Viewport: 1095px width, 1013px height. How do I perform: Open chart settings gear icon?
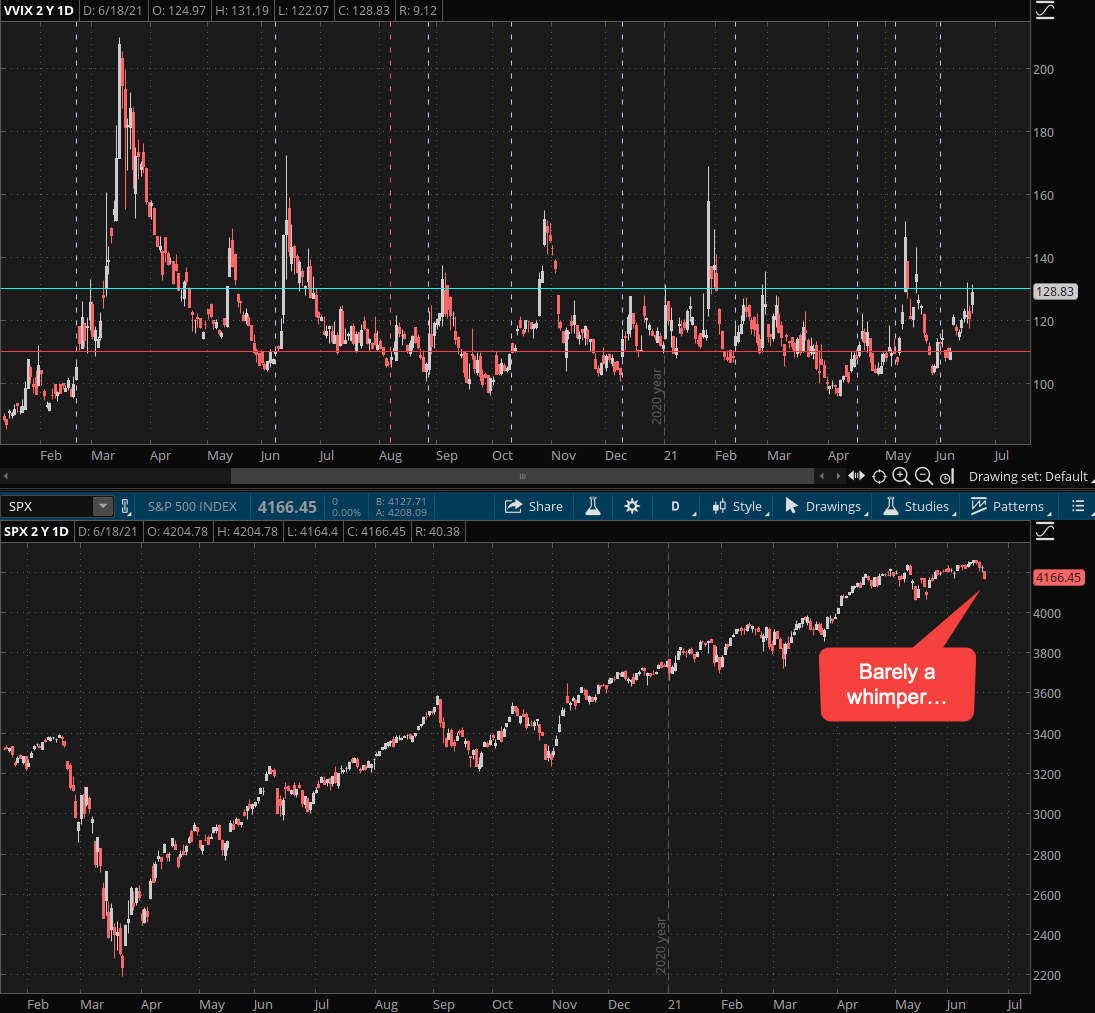click(x=632, y=506)
